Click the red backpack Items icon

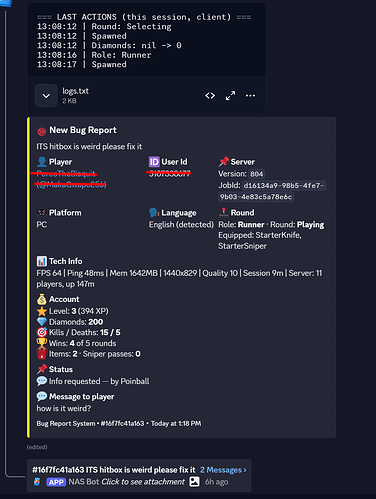pos(42,353)
